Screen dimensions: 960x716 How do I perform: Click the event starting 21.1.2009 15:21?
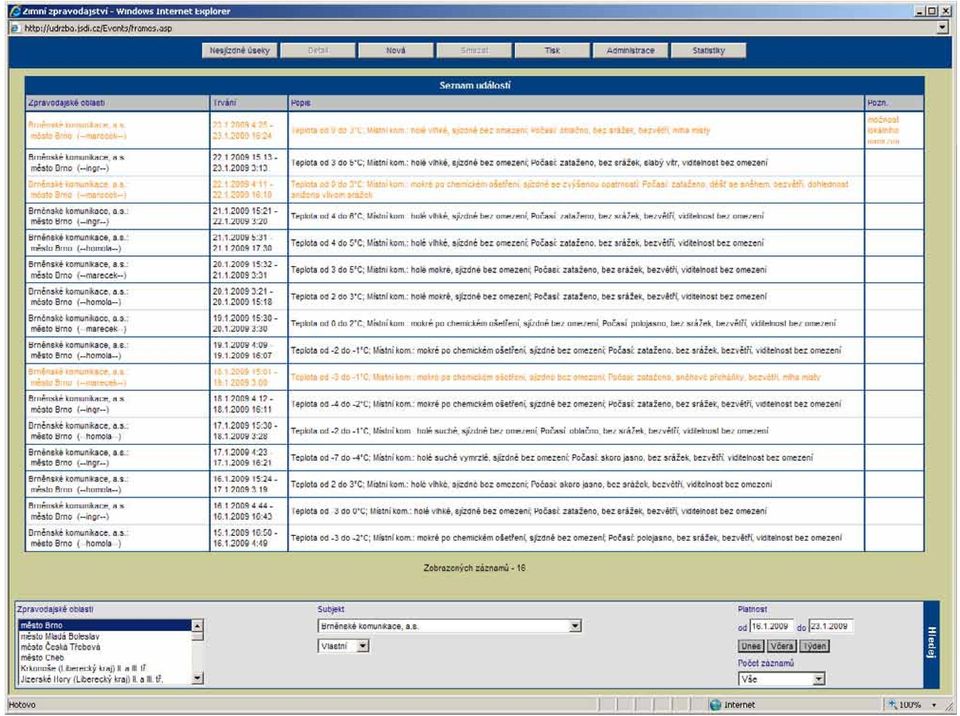click(x=474, y=216)
